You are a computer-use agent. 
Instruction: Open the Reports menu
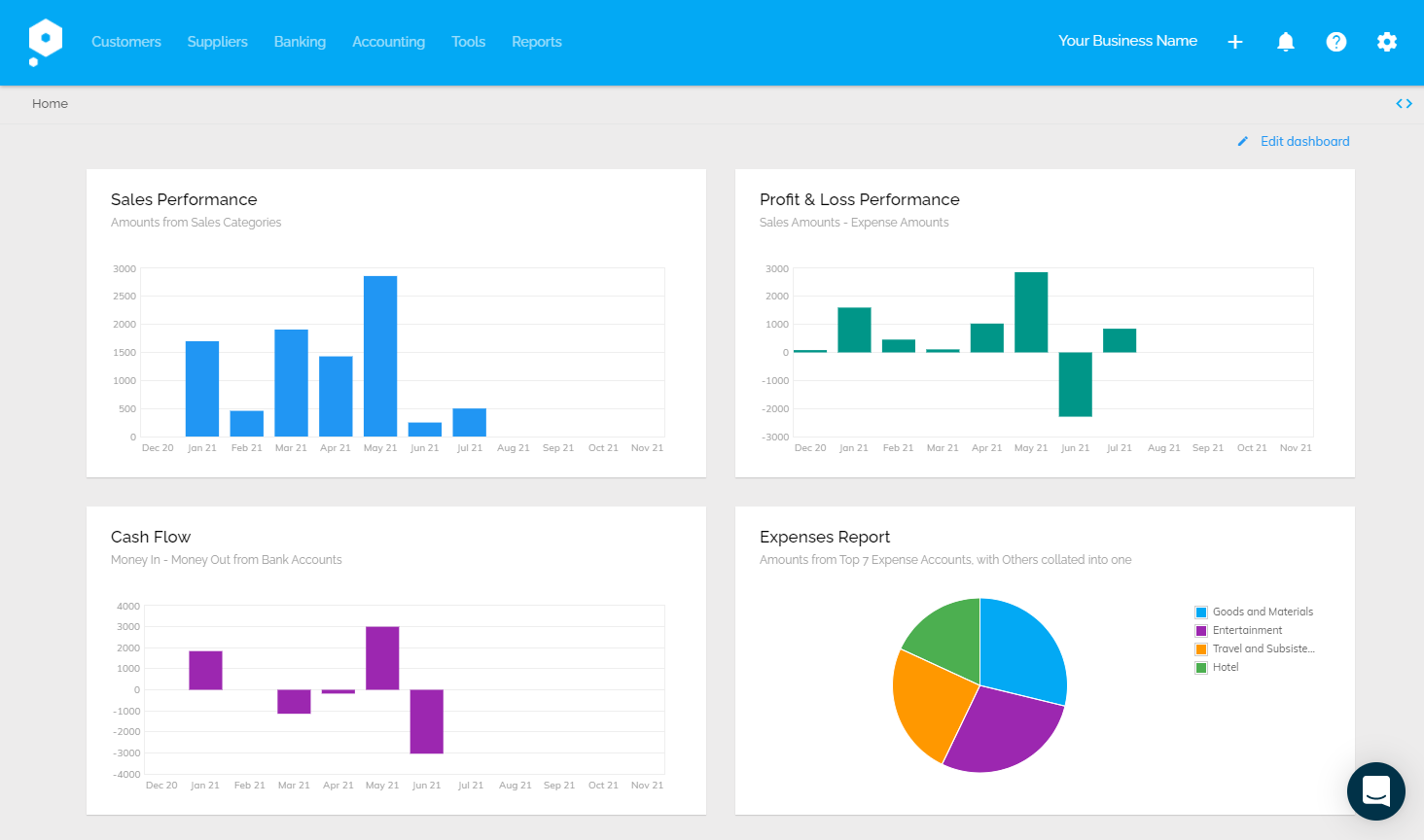click(x=537, y=42)
